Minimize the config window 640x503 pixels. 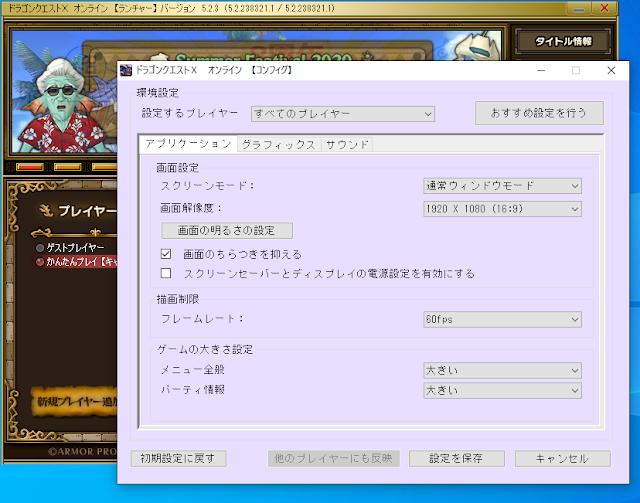coord(541,70)
